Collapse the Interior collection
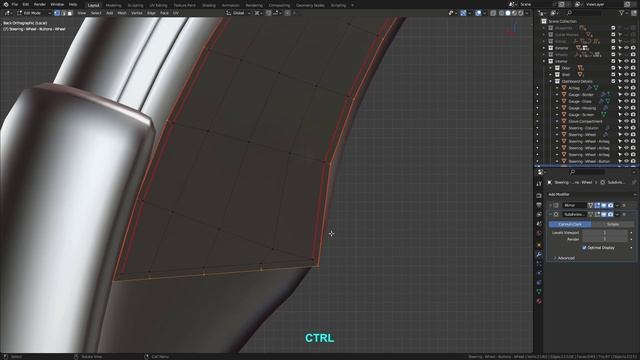 click(x=544, y=61)
